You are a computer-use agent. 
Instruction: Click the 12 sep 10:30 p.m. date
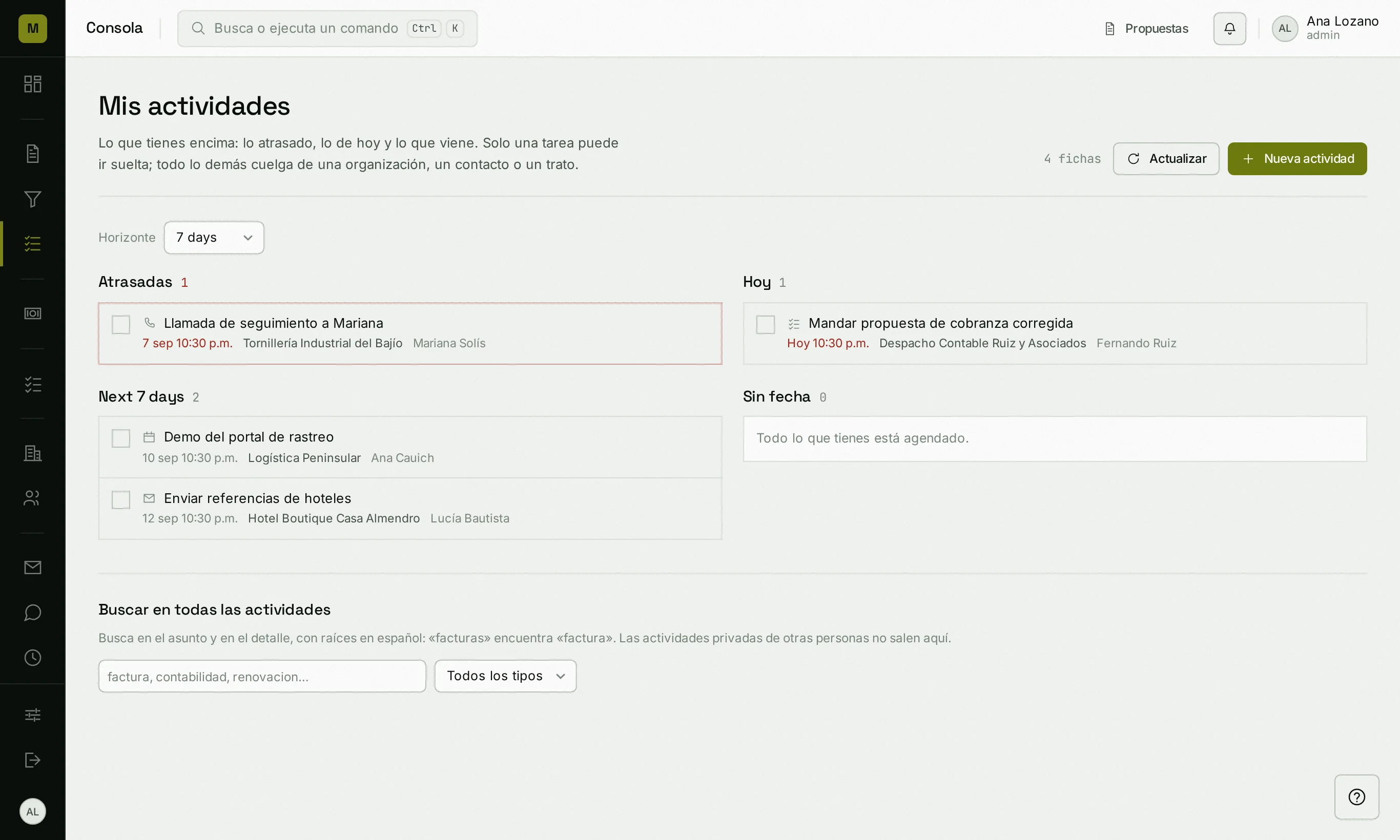pos(190,518)
